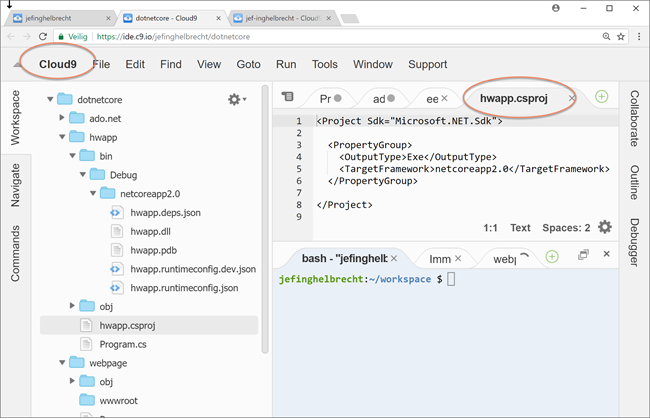650x419 pixels.
Task: Open the Navigate side panel
Action: (x=15, y=185)
